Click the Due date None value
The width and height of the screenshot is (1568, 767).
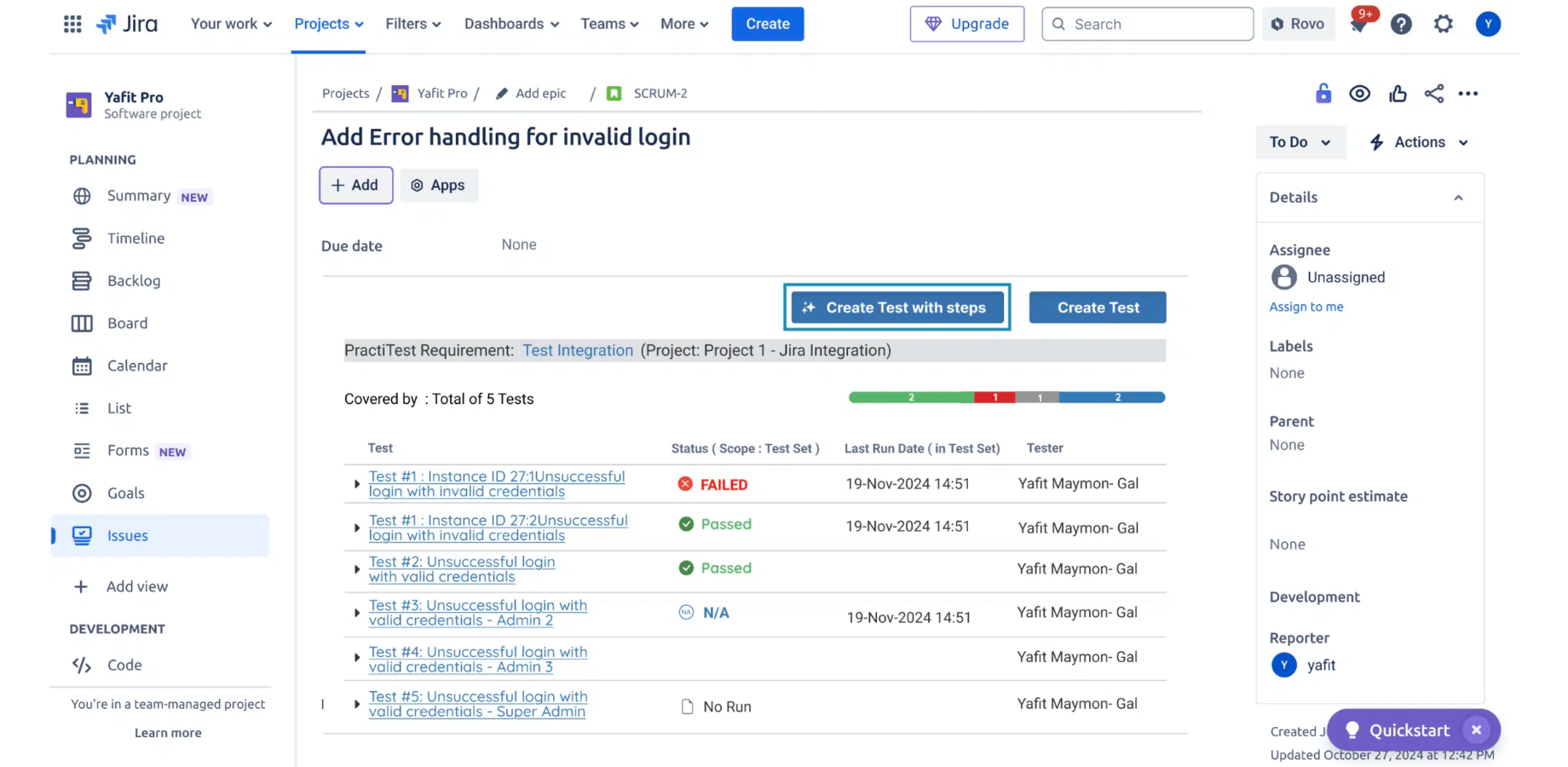(519, 245)
